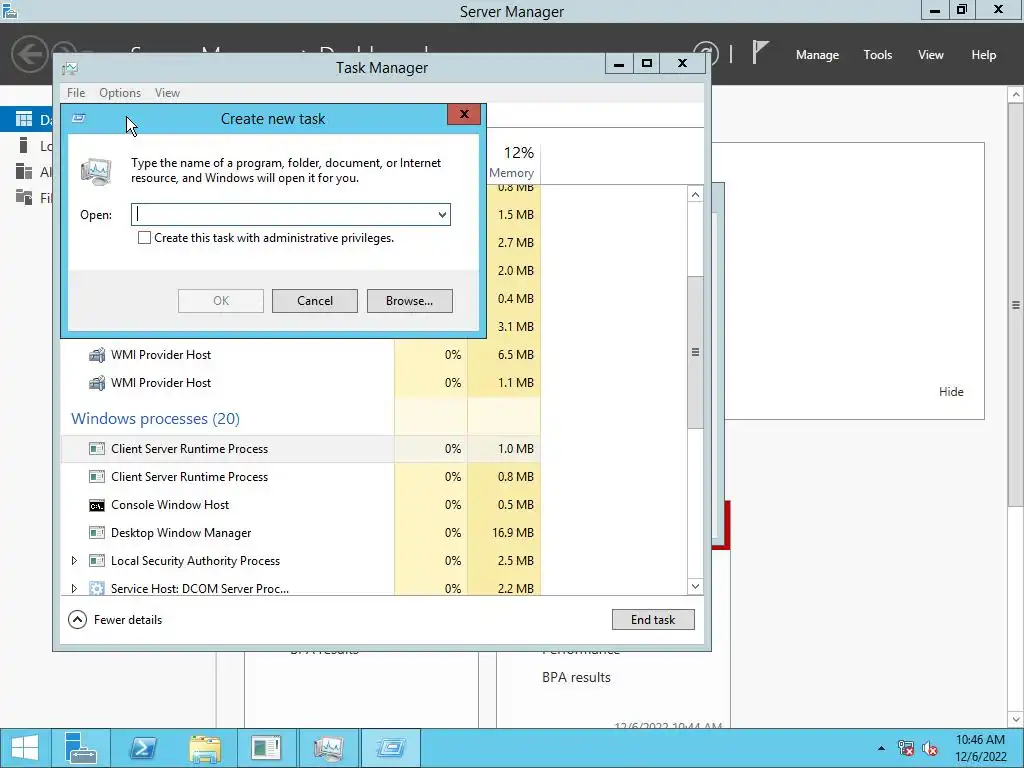Click the Cancel button in Create new task
This screenshot has width=1024, height=768.
click(x=315, y=301)
